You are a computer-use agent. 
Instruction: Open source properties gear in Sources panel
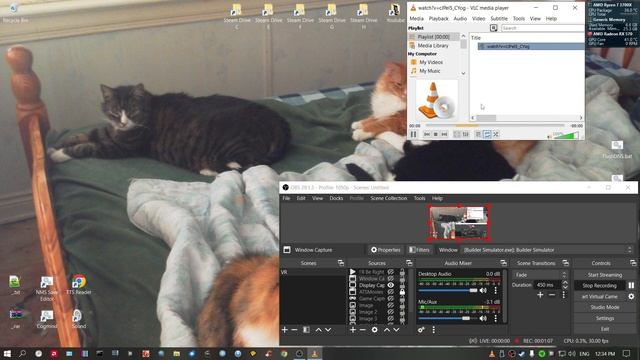point(375,330)
